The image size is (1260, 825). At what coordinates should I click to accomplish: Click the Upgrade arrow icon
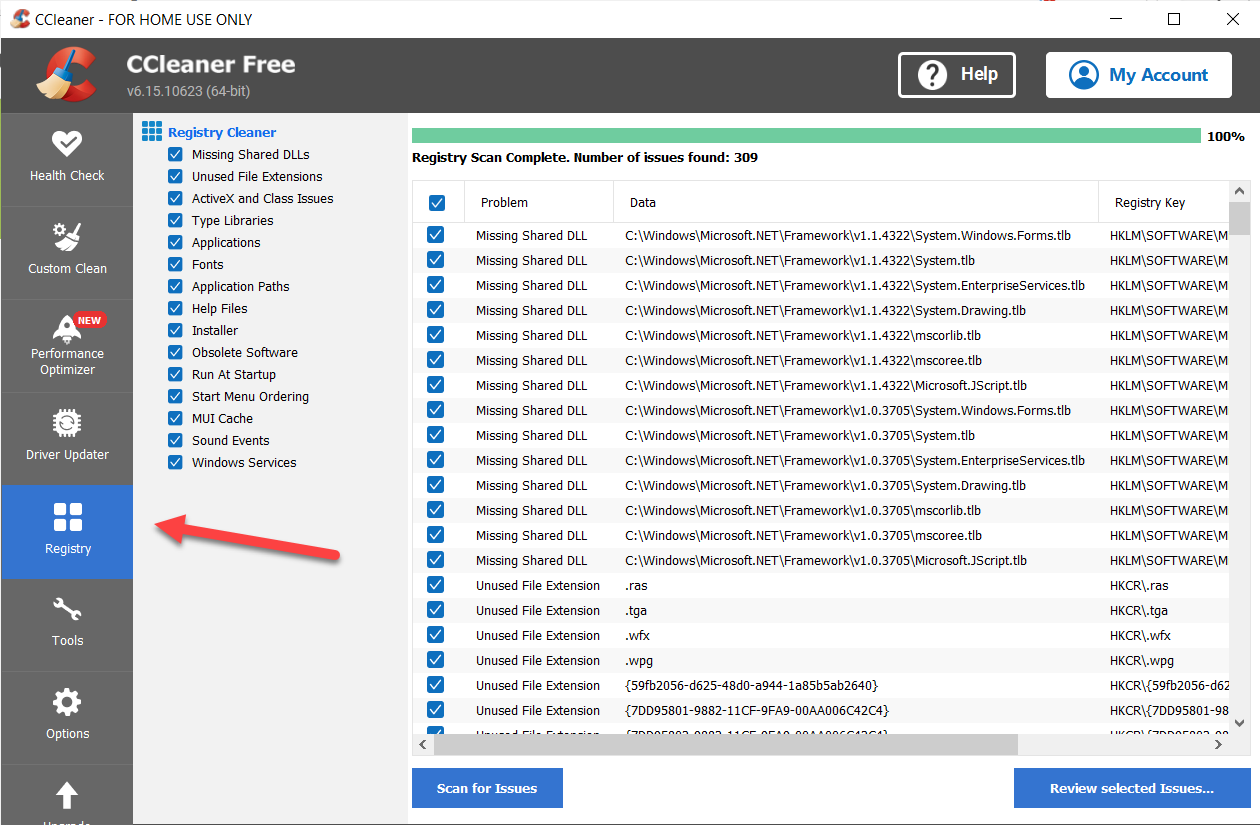(67, 795)
